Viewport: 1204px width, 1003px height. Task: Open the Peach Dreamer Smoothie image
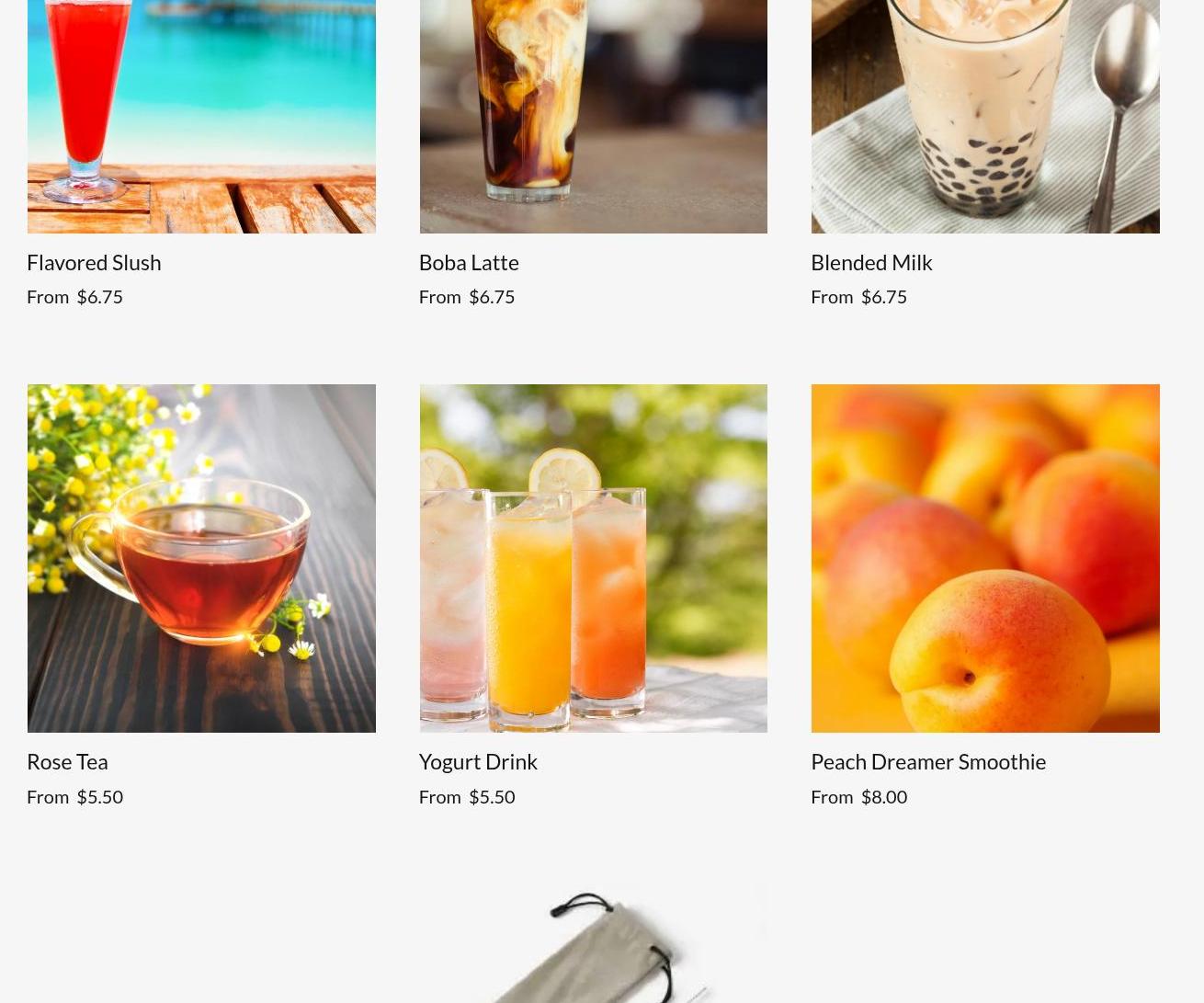tap(985, 558)
